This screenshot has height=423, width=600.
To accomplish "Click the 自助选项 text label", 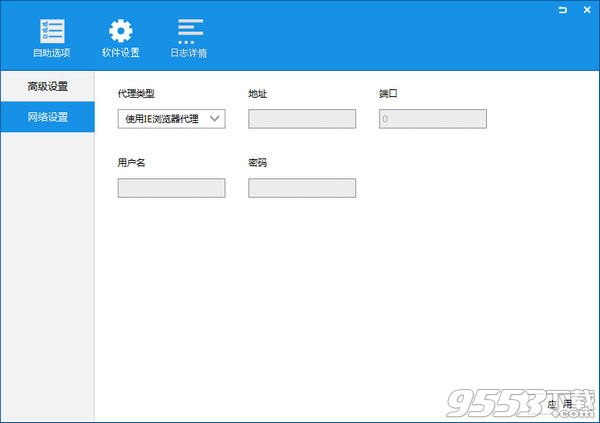I will coord(51,53).
